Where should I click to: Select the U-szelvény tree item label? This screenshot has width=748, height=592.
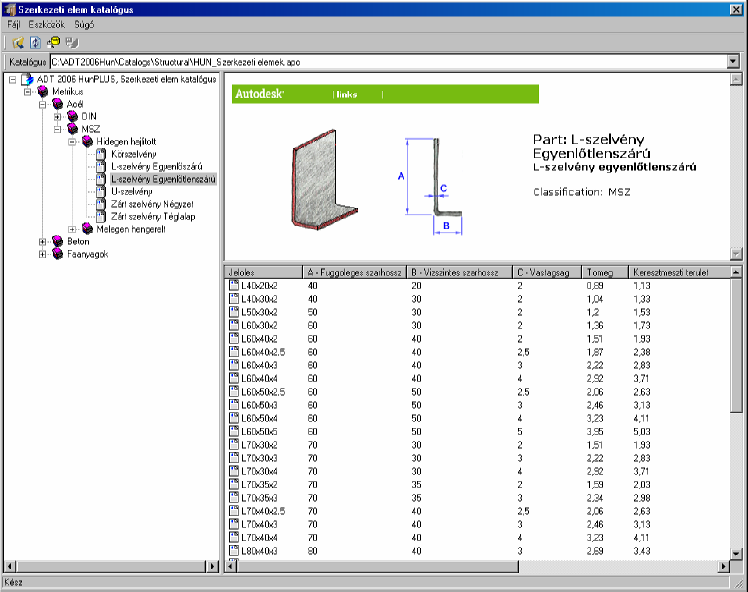pyautogui.click(x=132, y=191)
